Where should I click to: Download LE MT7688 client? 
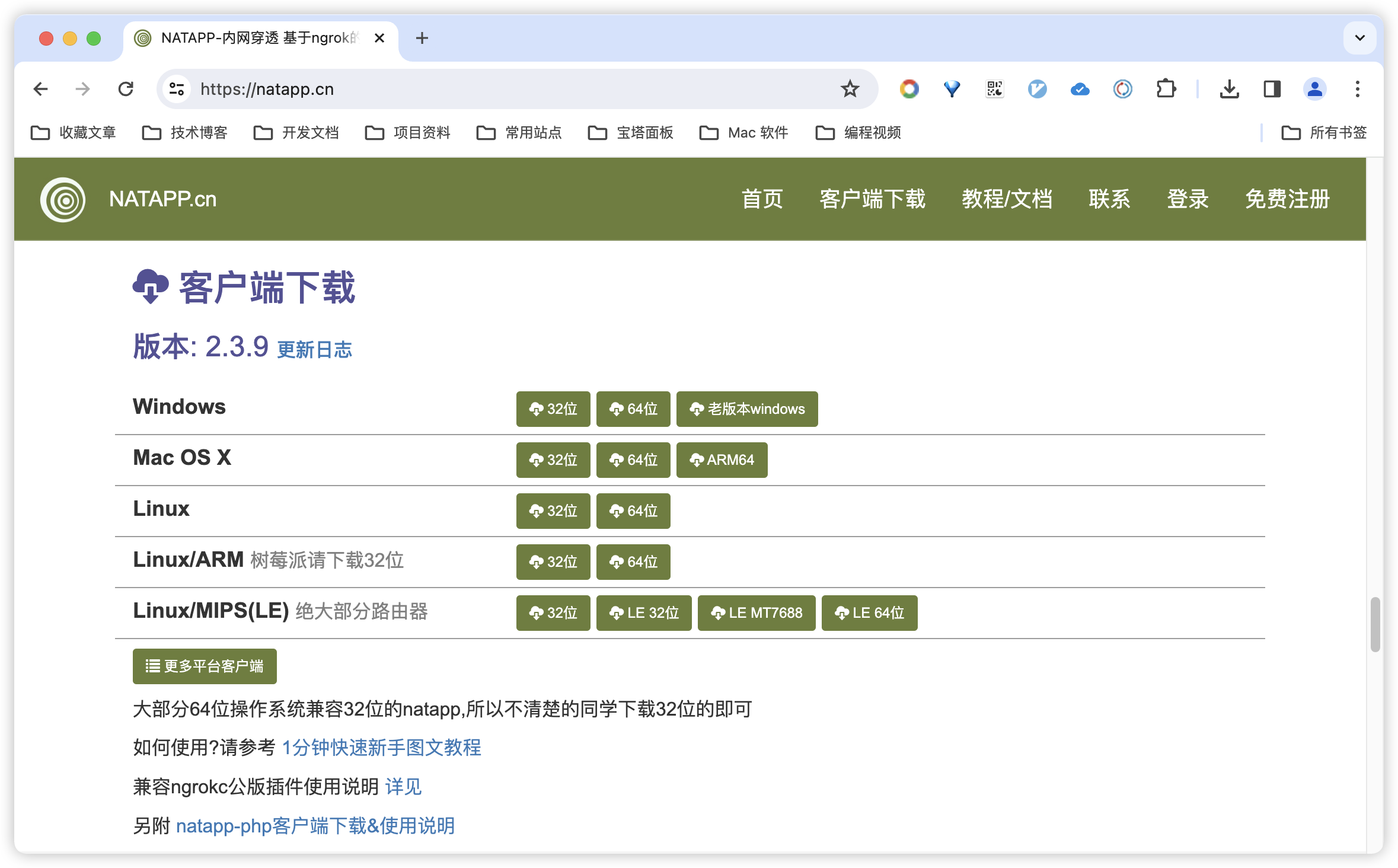click(757, 613)
